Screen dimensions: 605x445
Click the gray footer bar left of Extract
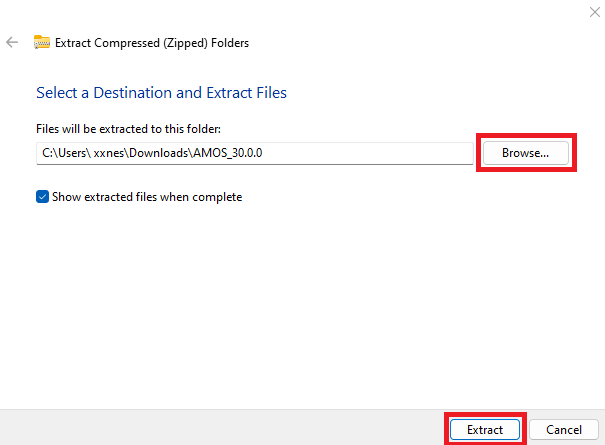(x=220, y=428)
